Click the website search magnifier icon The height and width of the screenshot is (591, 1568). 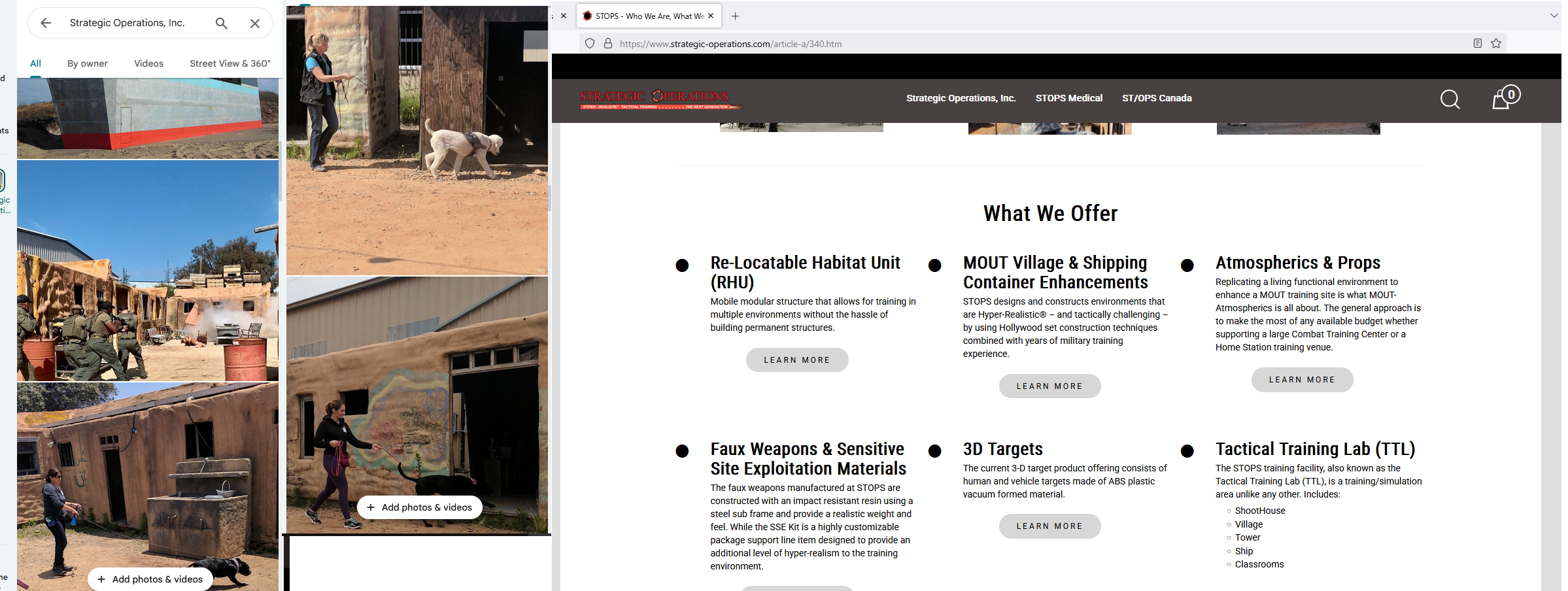[1450, 99]
